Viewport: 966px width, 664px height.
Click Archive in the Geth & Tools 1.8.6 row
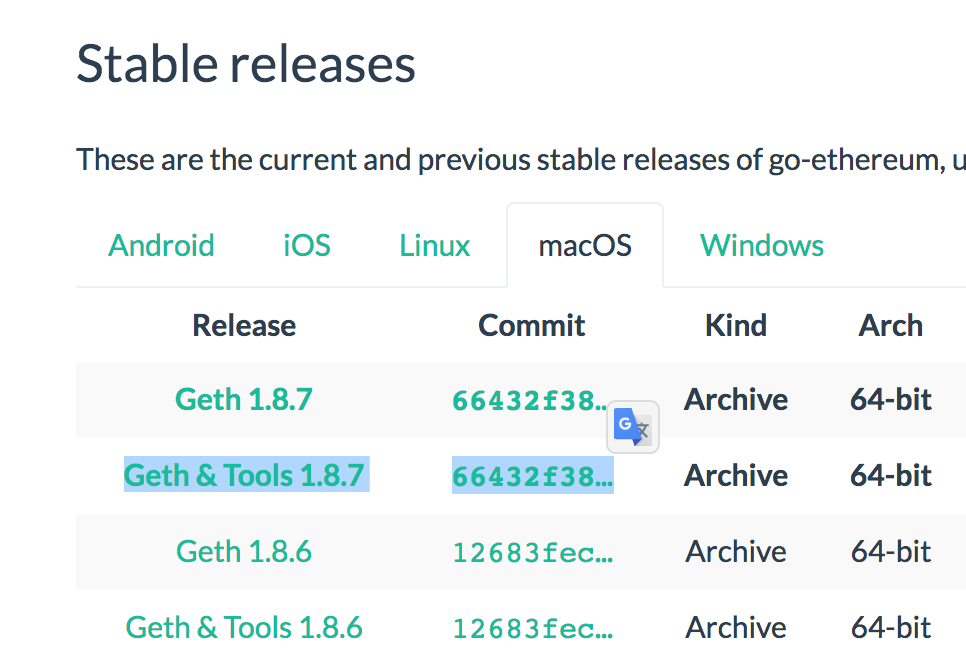pos(736,627)
